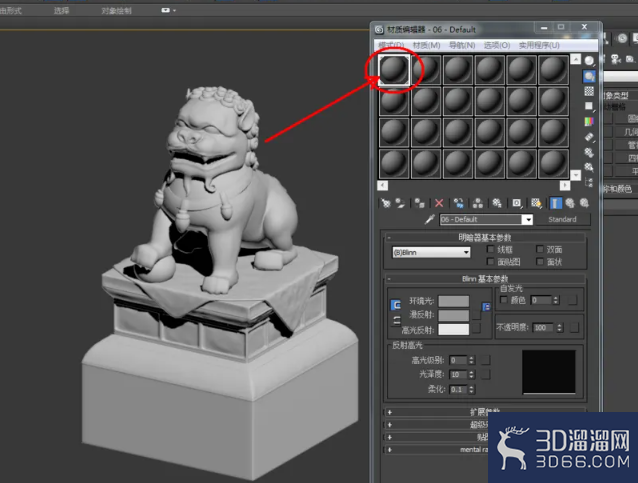Click the self-illumination map button
The image size is (638, 483).
pyautogui.click(x=572, y=300)
